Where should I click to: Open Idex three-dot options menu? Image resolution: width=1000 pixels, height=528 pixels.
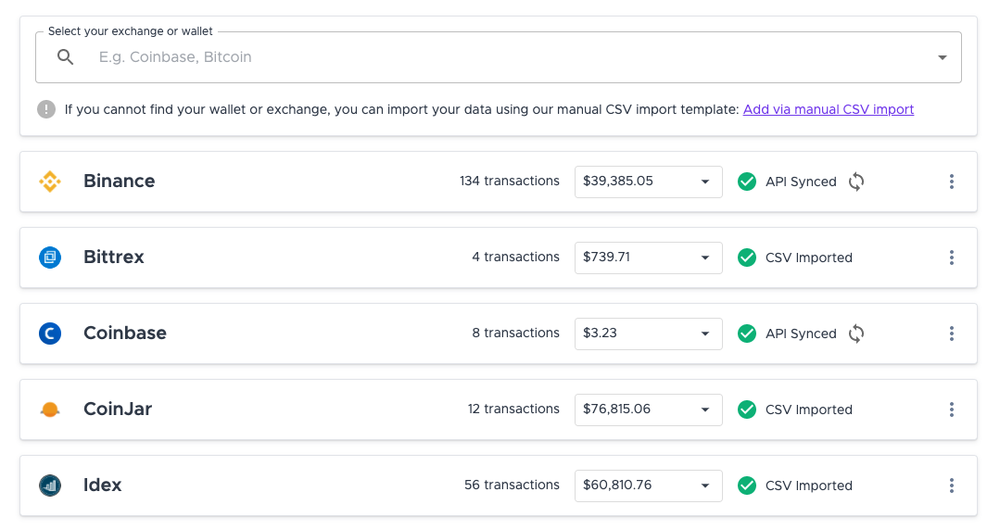point(952,485)
